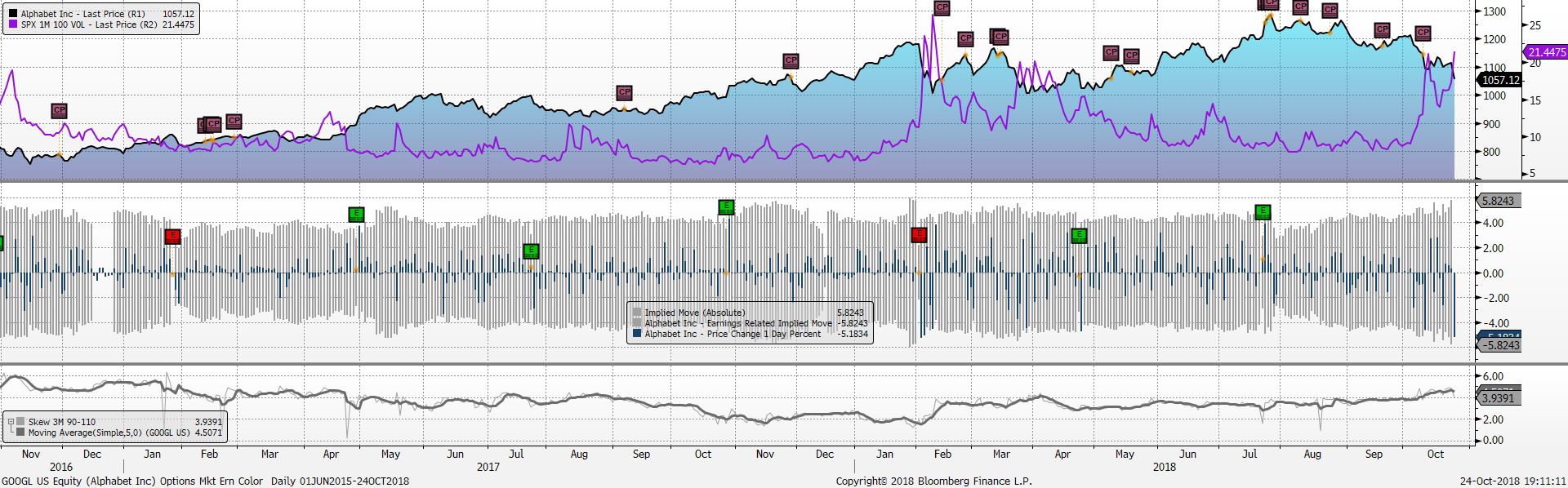Click the 4.5071 moving average legend value
The height and width of the screenshot is (488, 1568).
click(208, 433)
